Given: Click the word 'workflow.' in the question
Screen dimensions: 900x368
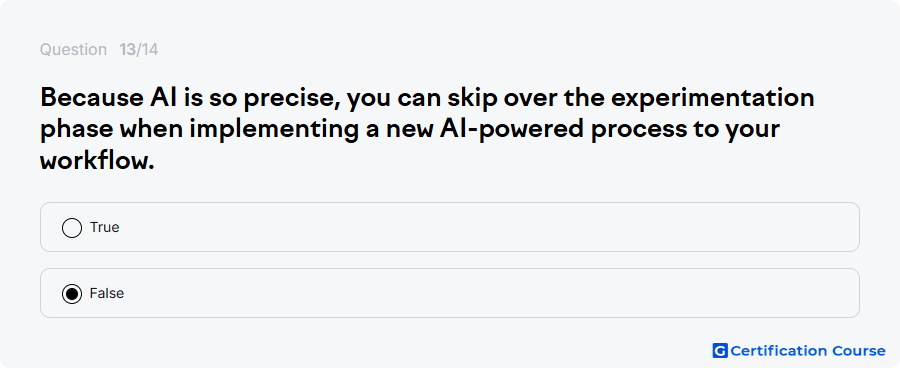Looking at the screenshot, I should point(98,161).
